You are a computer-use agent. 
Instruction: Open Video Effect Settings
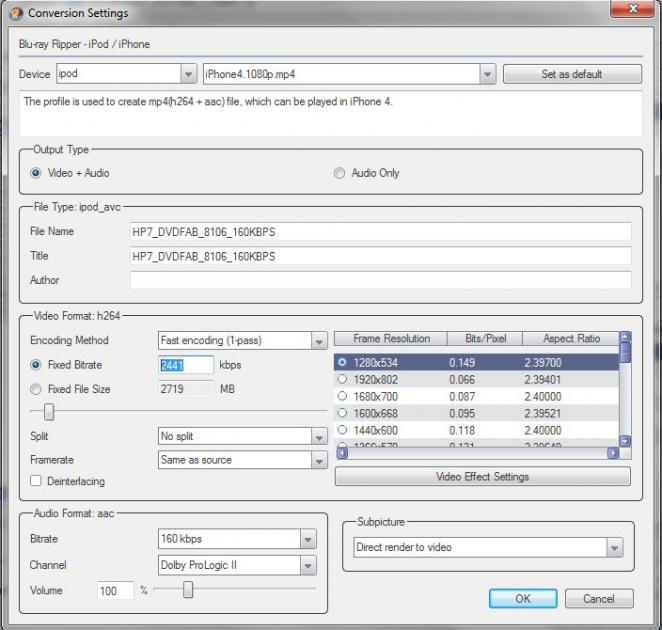tap(483, 477)
